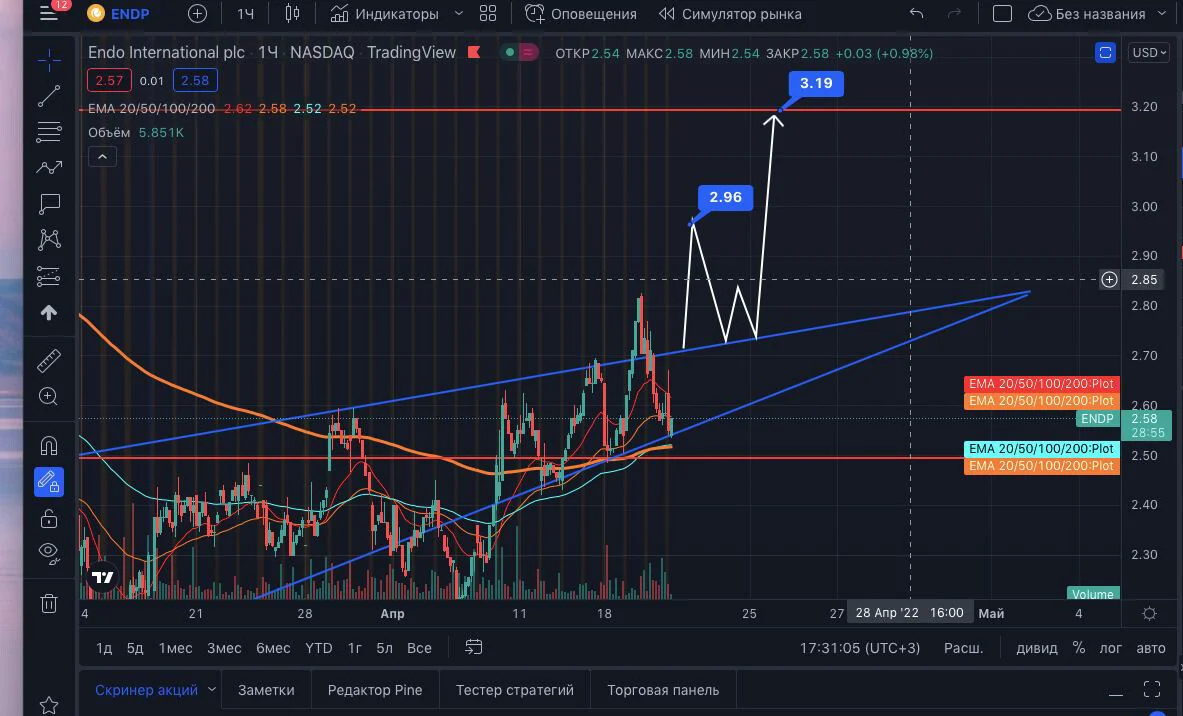Viewport: 1183px width, 716px height.
Task: Click the buy price 2.58 button
Action: tap(195, 81)
